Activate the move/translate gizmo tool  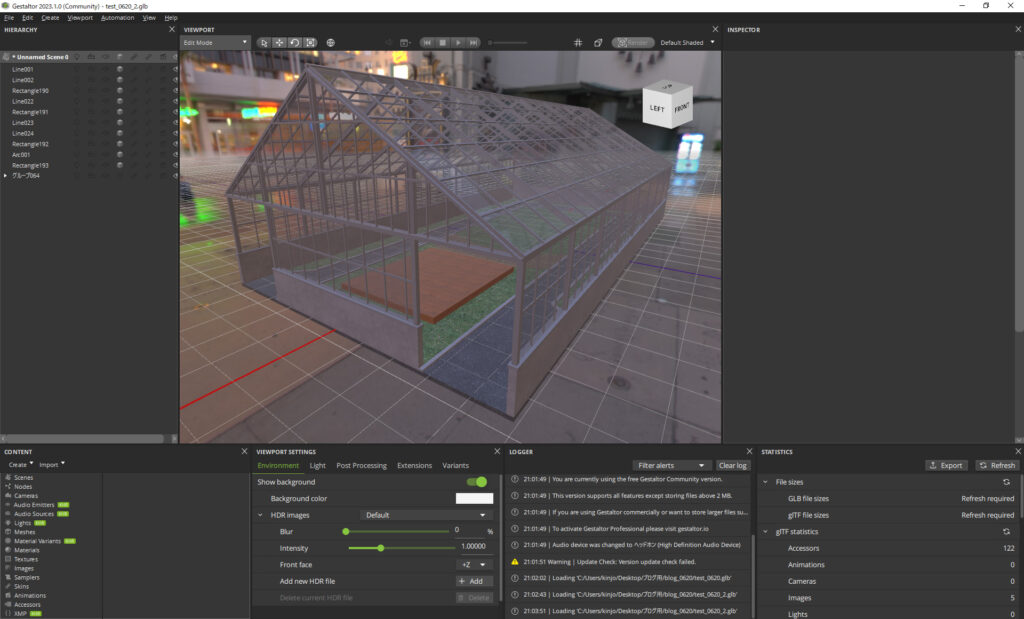pos(279,43)
